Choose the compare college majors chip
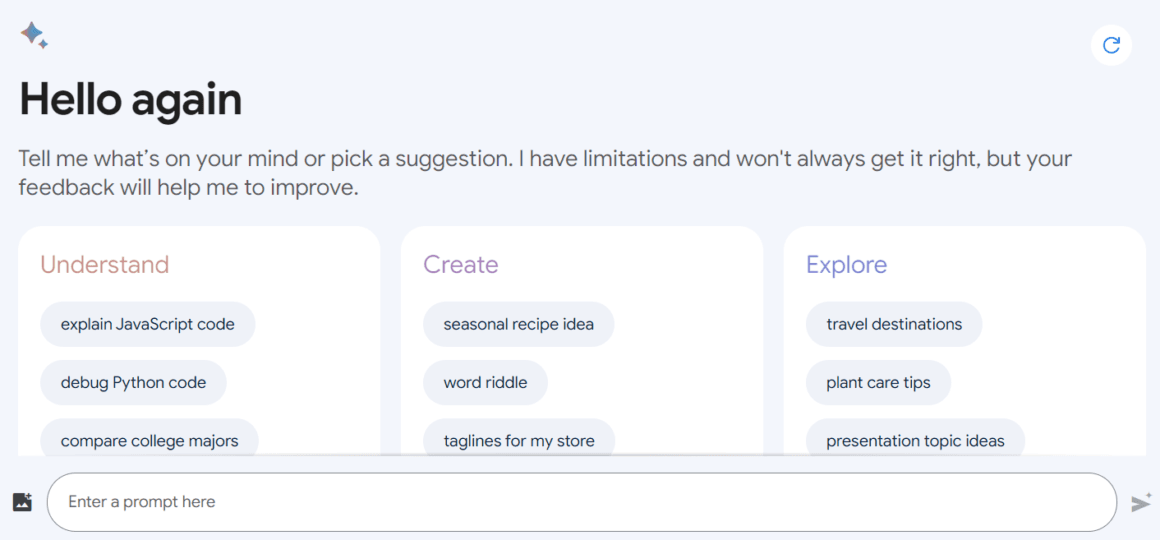 click(x=149, y=438)
